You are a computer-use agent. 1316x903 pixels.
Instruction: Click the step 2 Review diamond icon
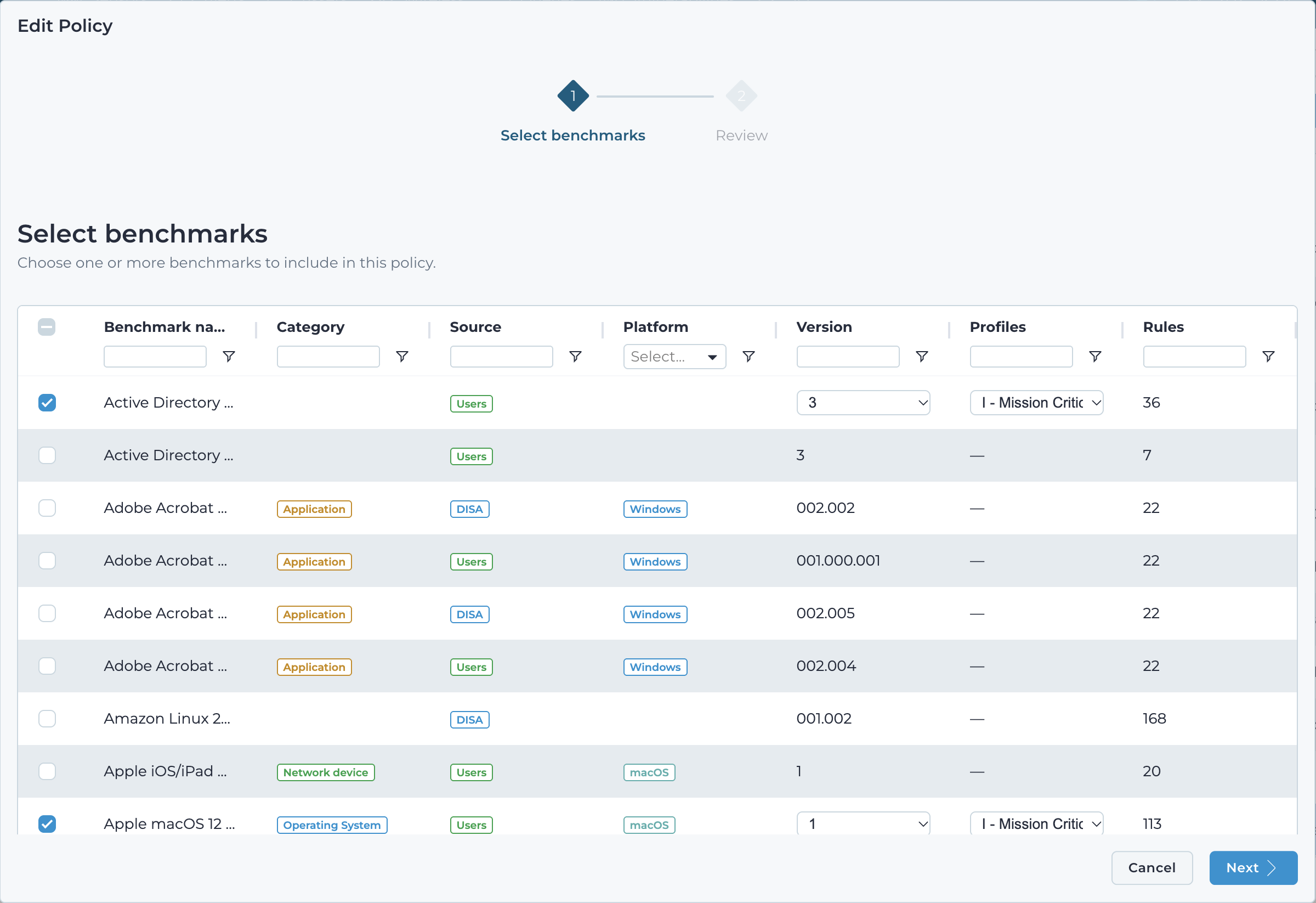[741, 96]
